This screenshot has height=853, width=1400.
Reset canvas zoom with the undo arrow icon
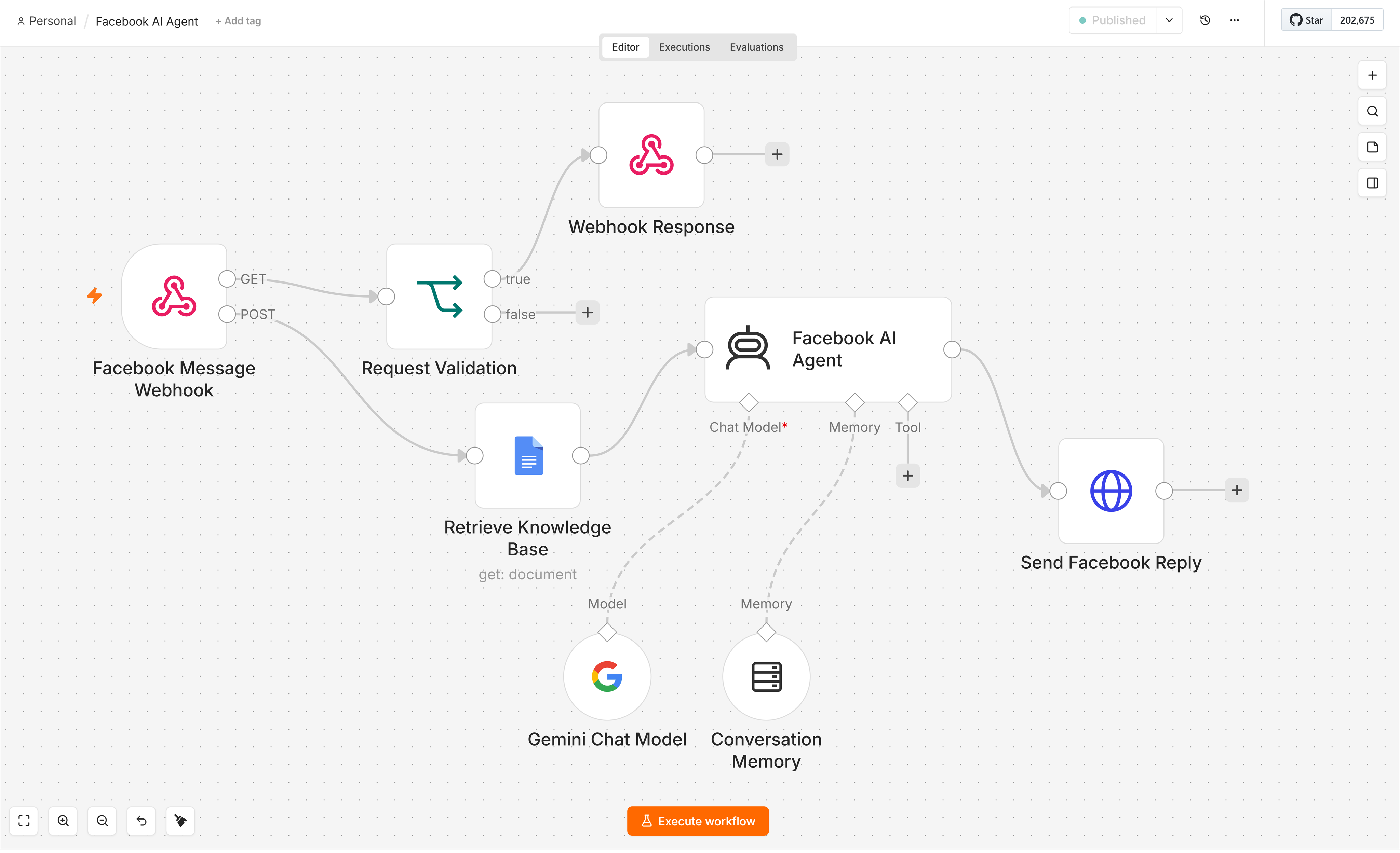142,821
